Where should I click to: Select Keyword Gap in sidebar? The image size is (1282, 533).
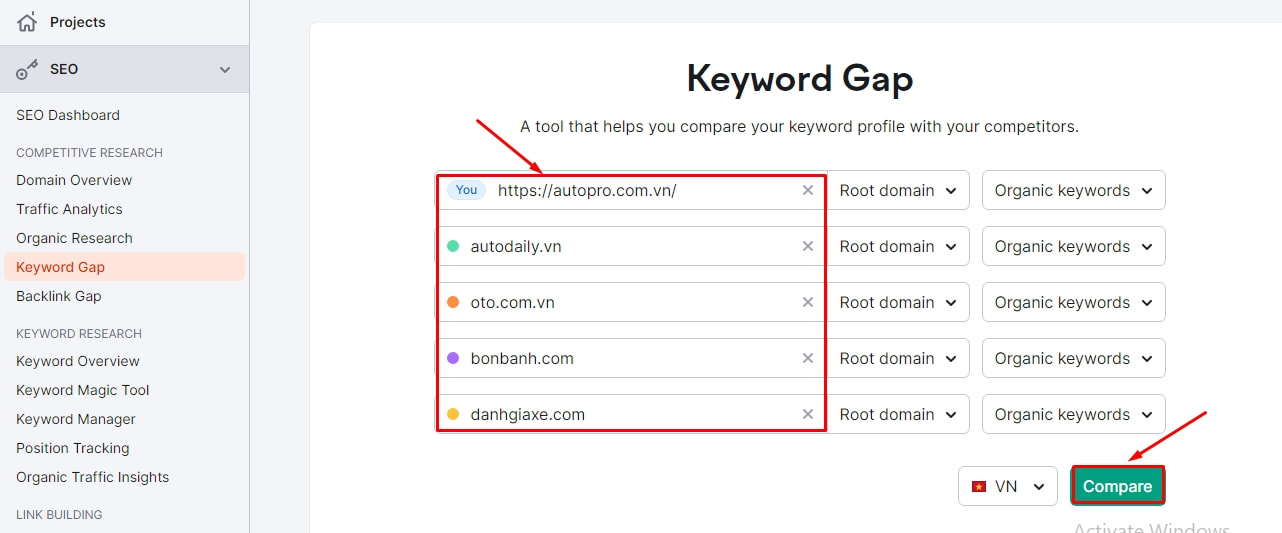point(124,267)
